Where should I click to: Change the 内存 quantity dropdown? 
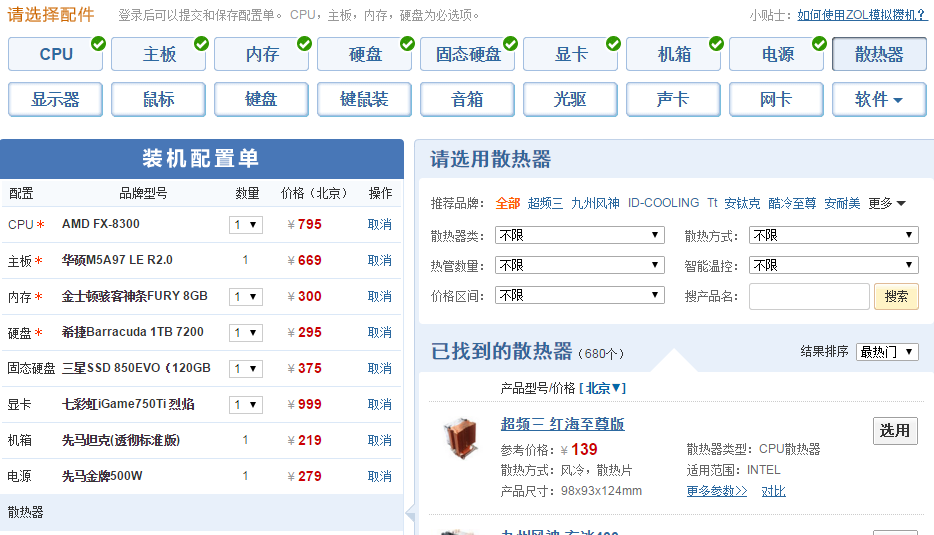[x=246, y=297]
